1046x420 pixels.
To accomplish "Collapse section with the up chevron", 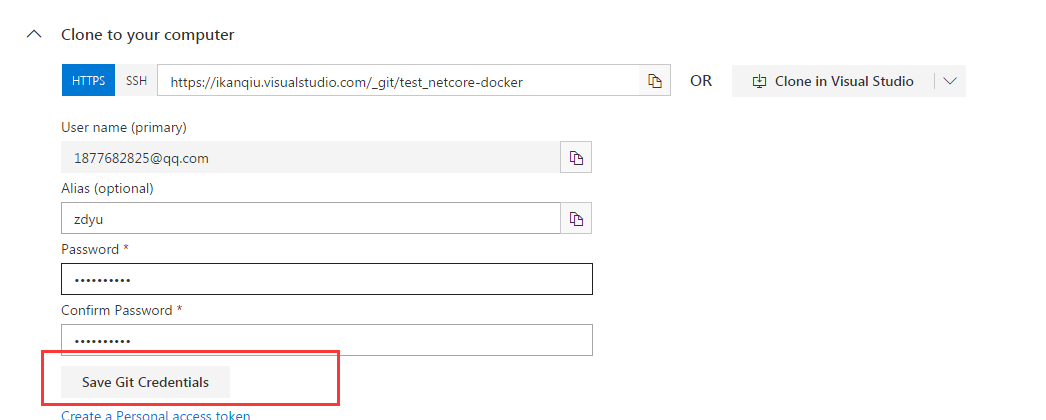I will click(x=35, y=34).
